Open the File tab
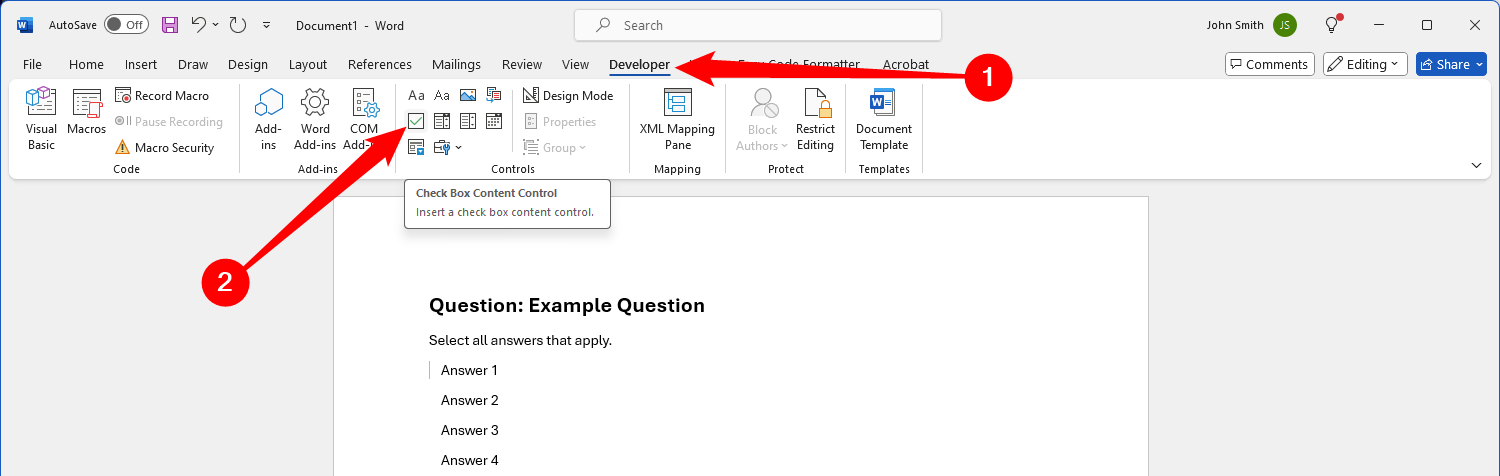 pos(32,64)
